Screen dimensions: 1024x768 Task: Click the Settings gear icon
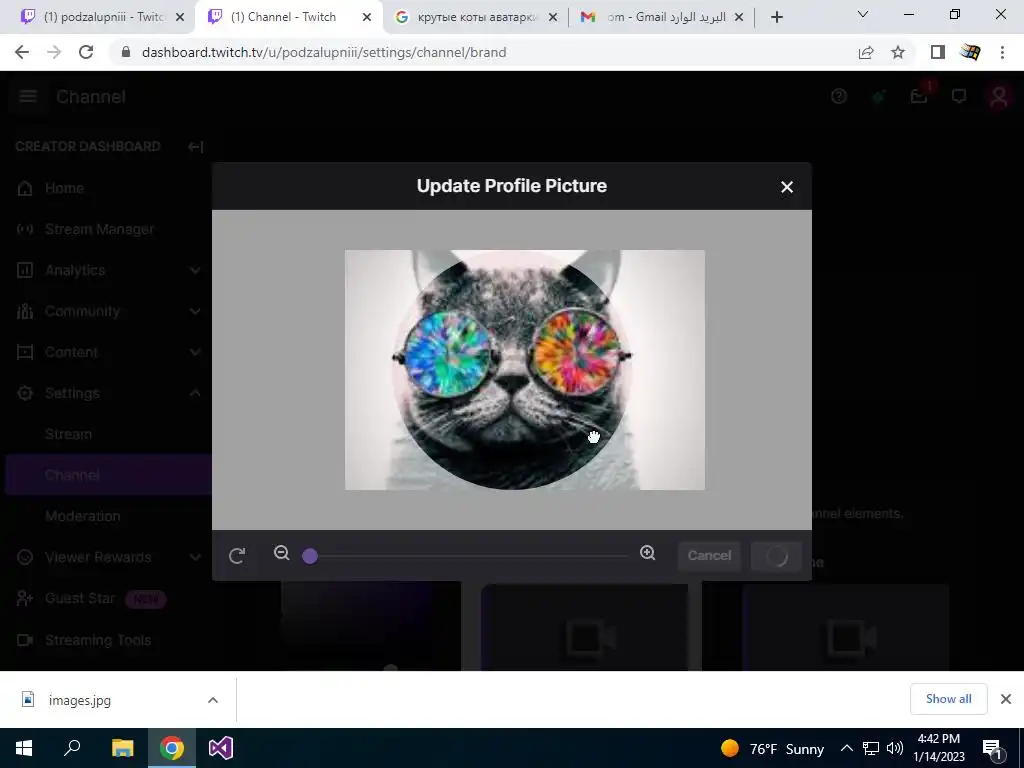(25, 393)
